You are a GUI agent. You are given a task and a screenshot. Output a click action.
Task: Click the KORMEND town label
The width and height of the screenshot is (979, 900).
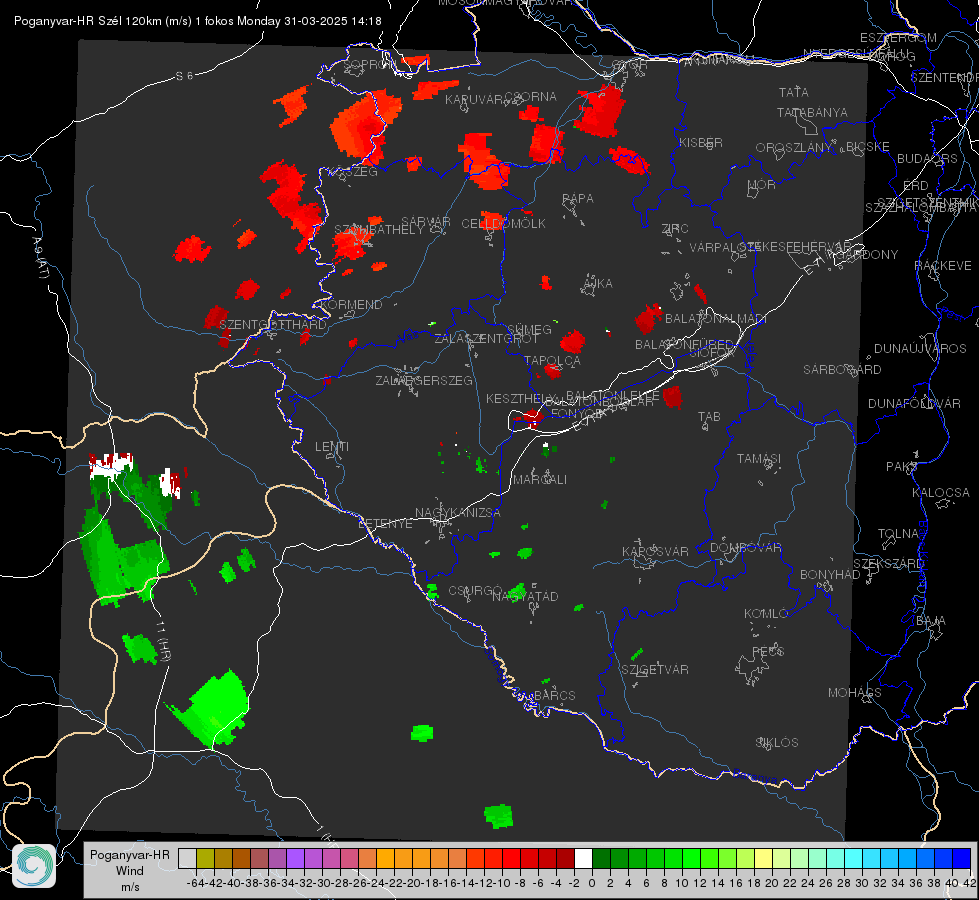pos(352,305)
